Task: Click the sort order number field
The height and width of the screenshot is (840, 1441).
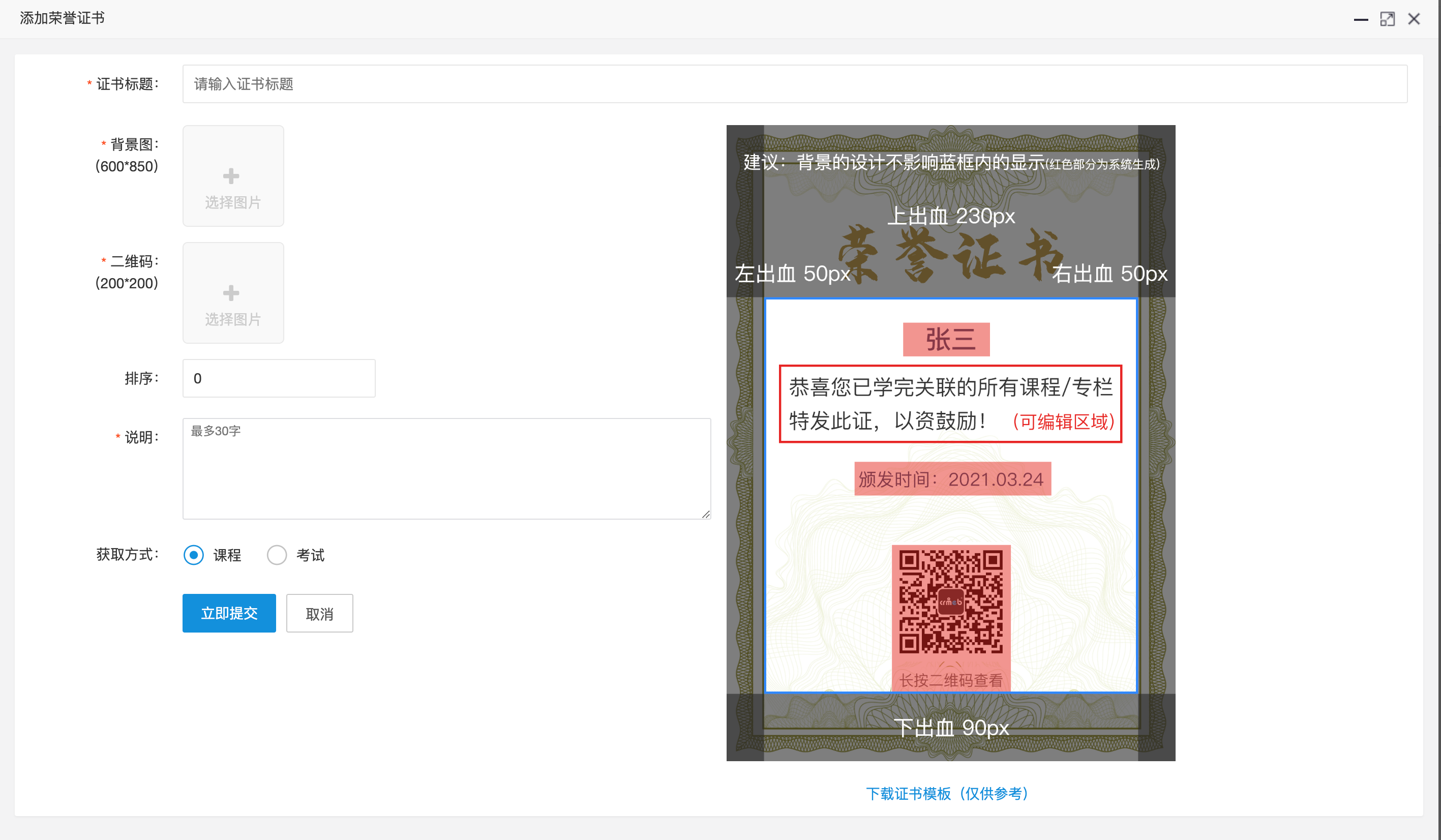Action: coord(279,378)
